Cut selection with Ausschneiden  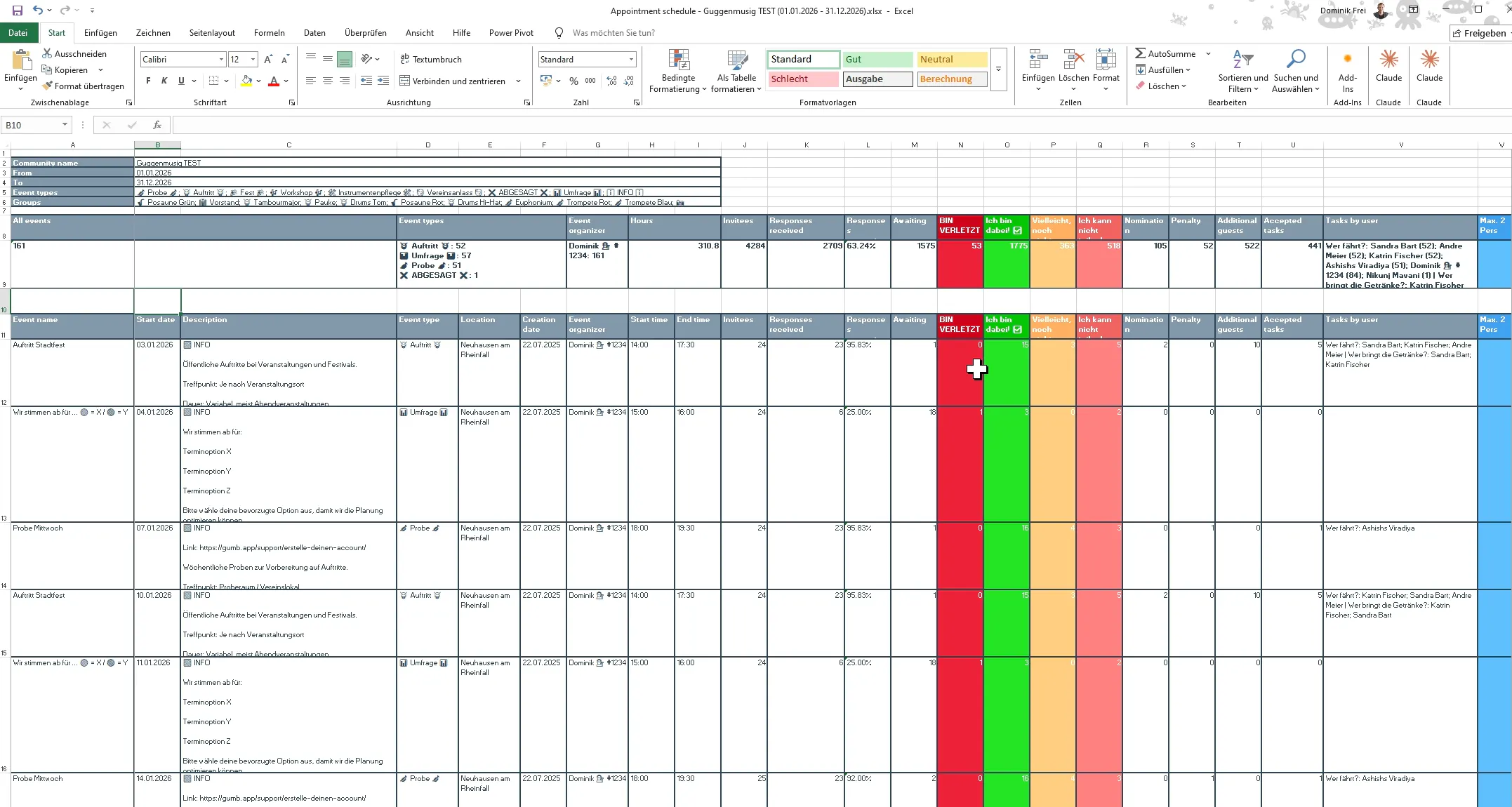(74, 53)
